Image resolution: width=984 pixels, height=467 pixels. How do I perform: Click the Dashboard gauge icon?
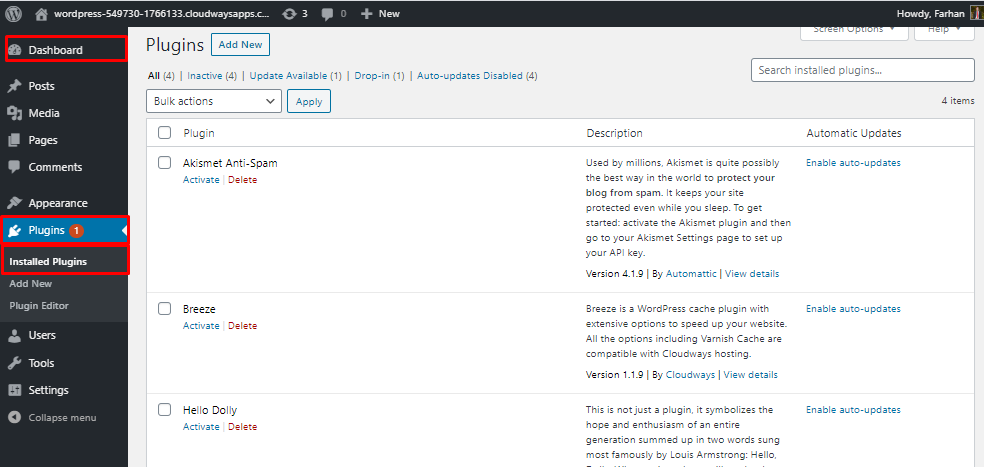(x=15, y=50)
